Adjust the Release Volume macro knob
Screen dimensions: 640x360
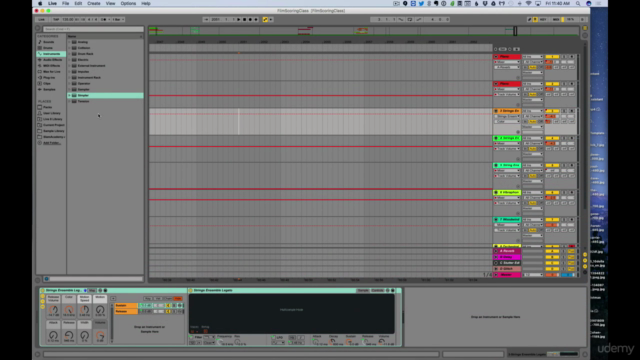coord(53,310)
